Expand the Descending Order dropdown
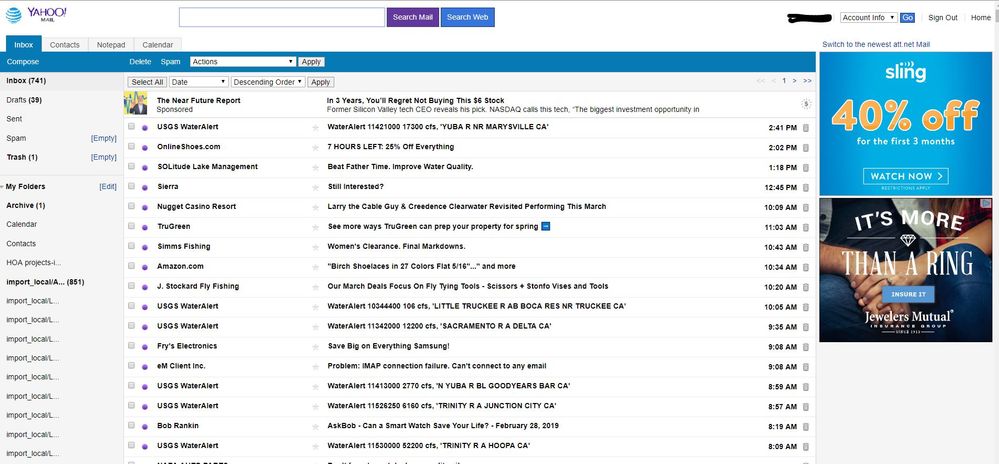Screen dimensions: 999x464 (267, 82)
